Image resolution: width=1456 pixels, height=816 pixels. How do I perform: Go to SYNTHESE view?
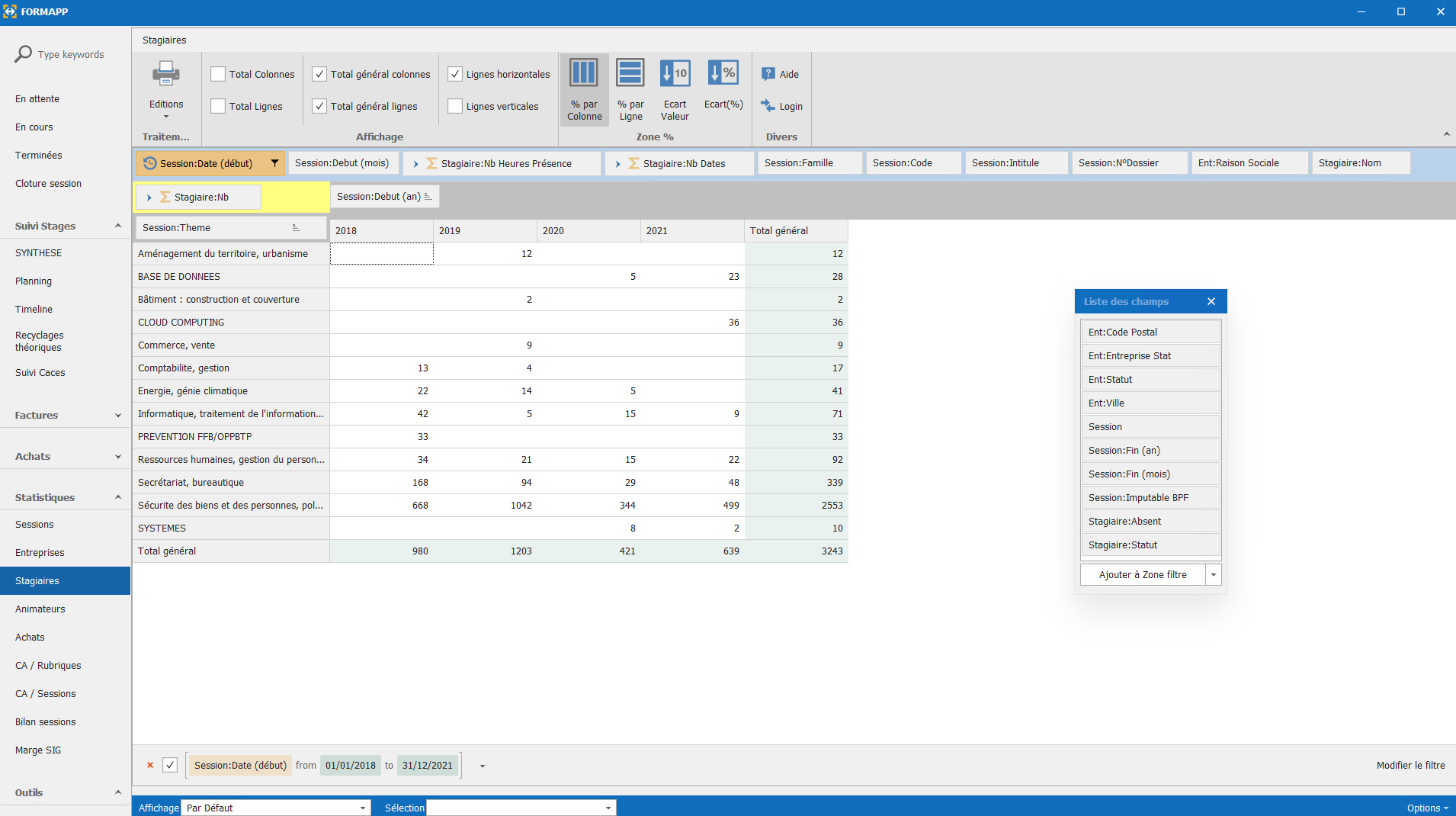click(39, 253)
